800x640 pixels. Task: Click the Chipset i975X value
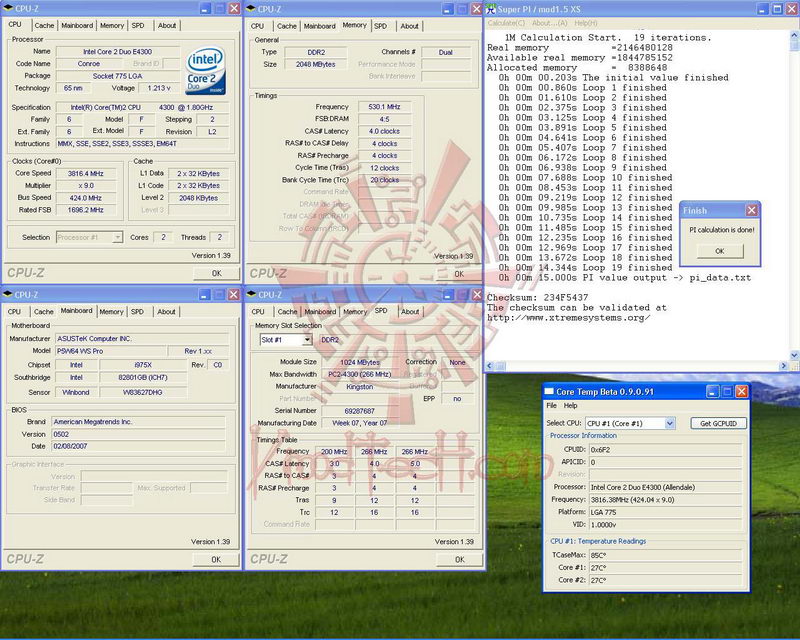tap(143, 365)
